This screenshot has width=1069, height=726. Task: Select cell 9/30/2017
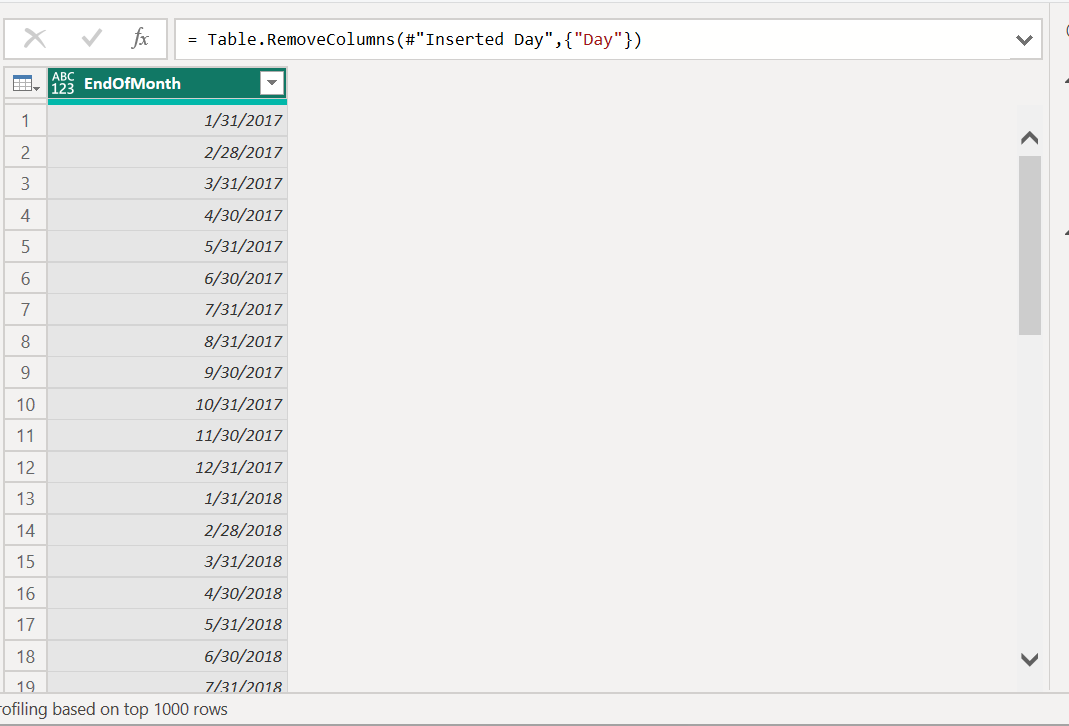pyautogui.click(x=167, y=373)
